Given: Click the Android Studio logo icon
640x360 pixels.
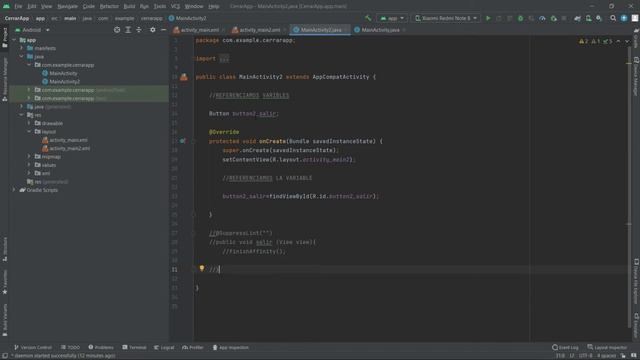Looking at the screenshot, I should [6, 6].
